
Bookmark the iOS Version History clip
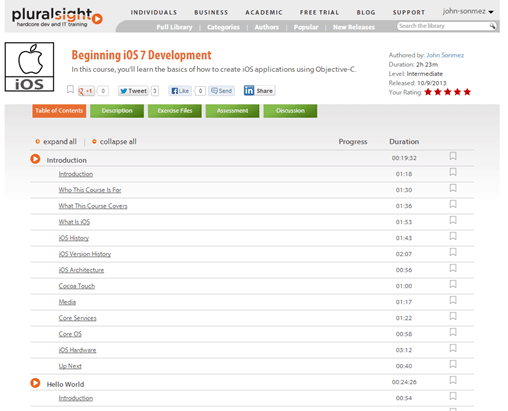tap(453, 252)
